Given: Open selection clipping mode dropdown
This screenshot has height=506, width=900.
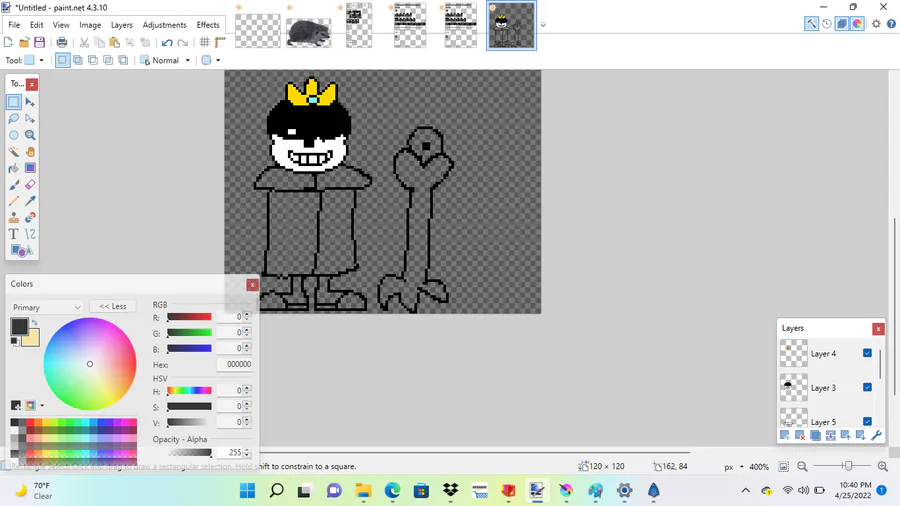Looking at the screenshot, I should point(211,60).
